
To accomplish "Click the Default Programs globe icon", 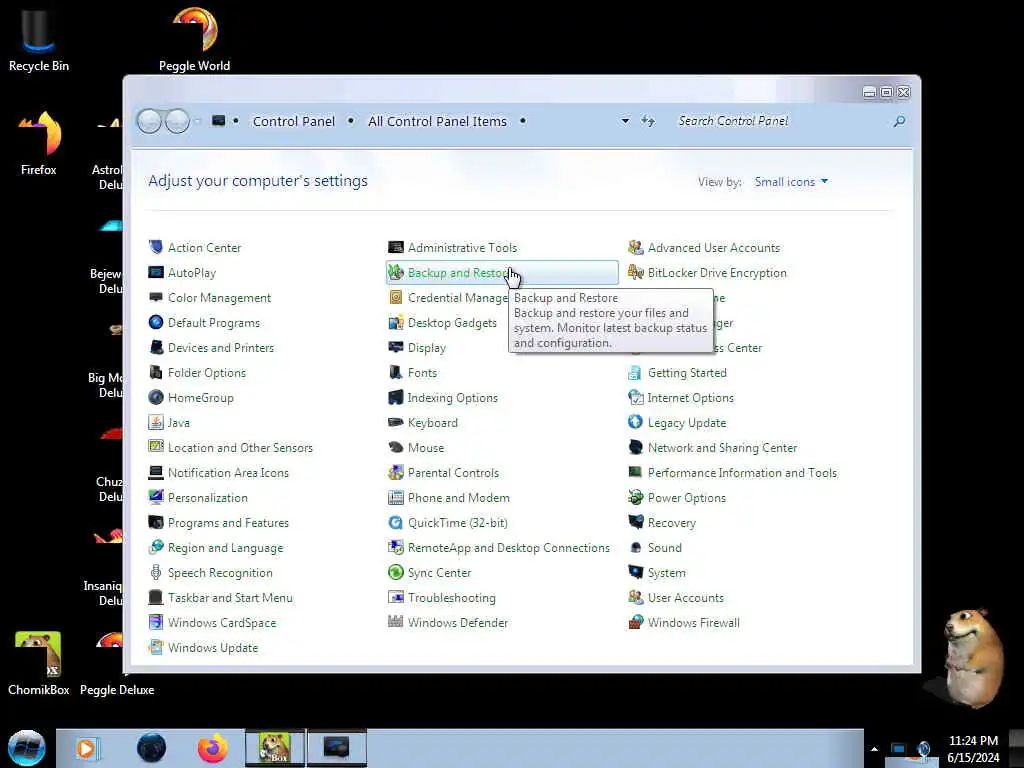I will tap(155, 322).
